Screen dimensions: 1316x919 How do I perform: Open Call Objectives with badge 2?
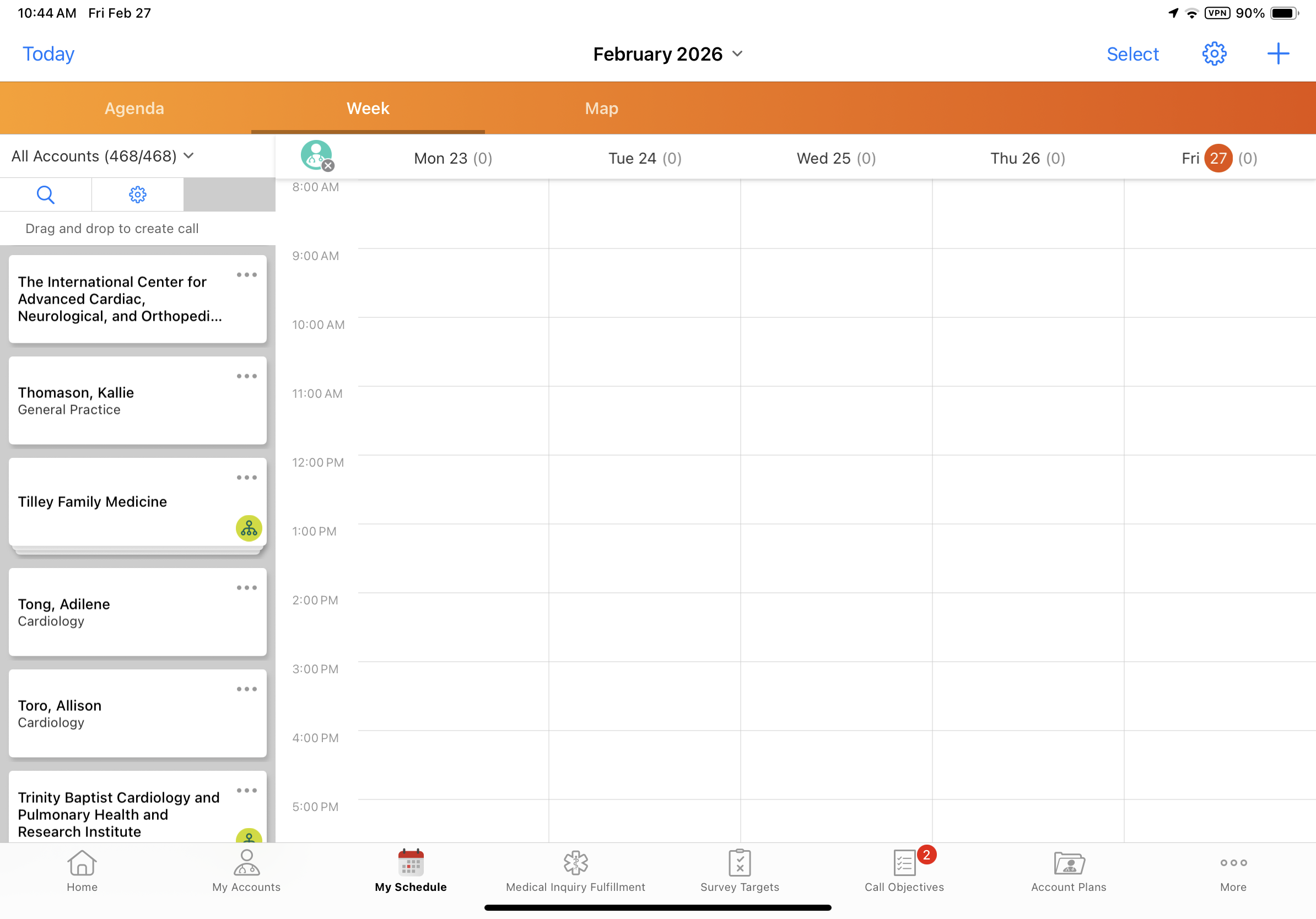coord(904,871)
